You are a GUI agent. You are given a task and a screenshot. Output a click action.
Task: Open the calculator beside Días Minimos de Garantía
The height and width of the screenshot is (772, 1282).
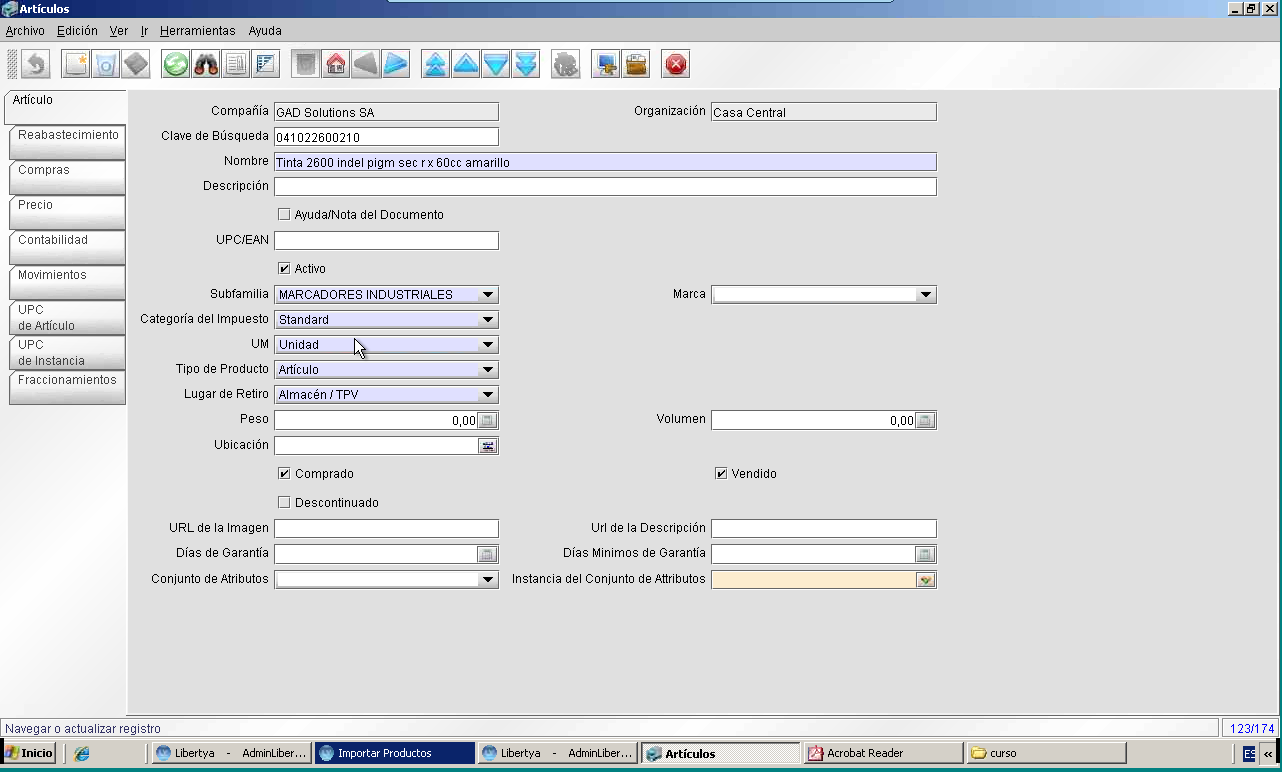(x=926, y=554)
